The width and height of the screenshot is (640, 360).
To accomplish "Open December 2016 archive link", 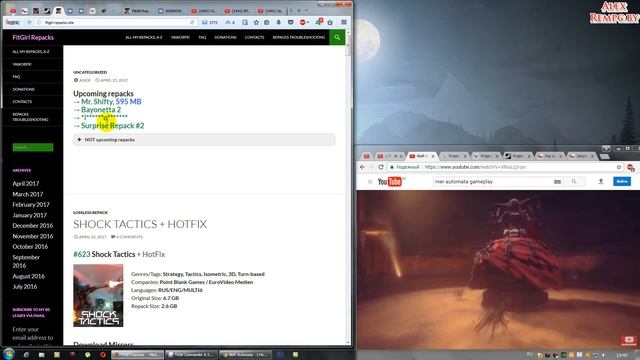I will click(33, 225).
